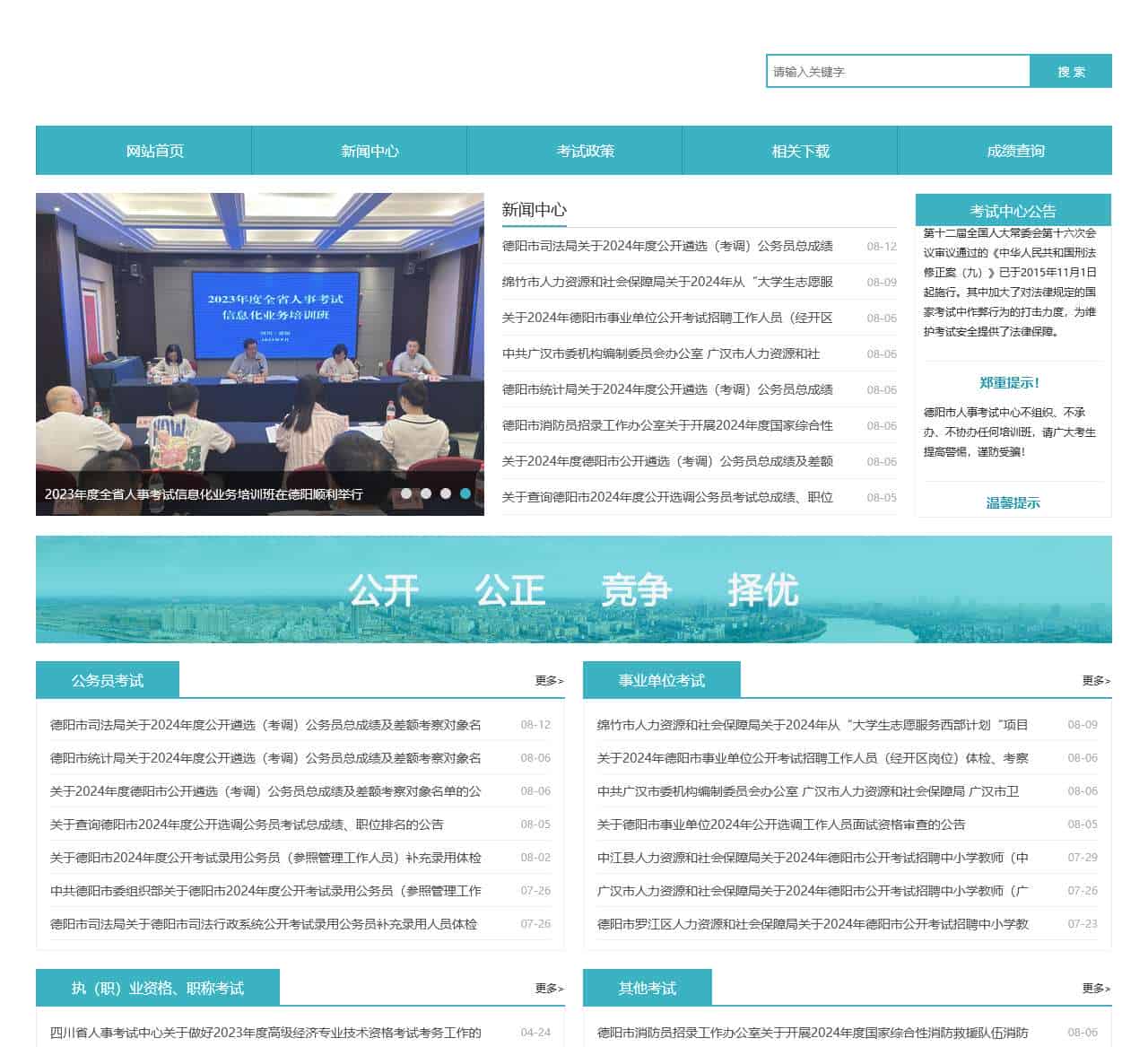Select the 公务员考试 section tab header

click(x=108, y=681)
